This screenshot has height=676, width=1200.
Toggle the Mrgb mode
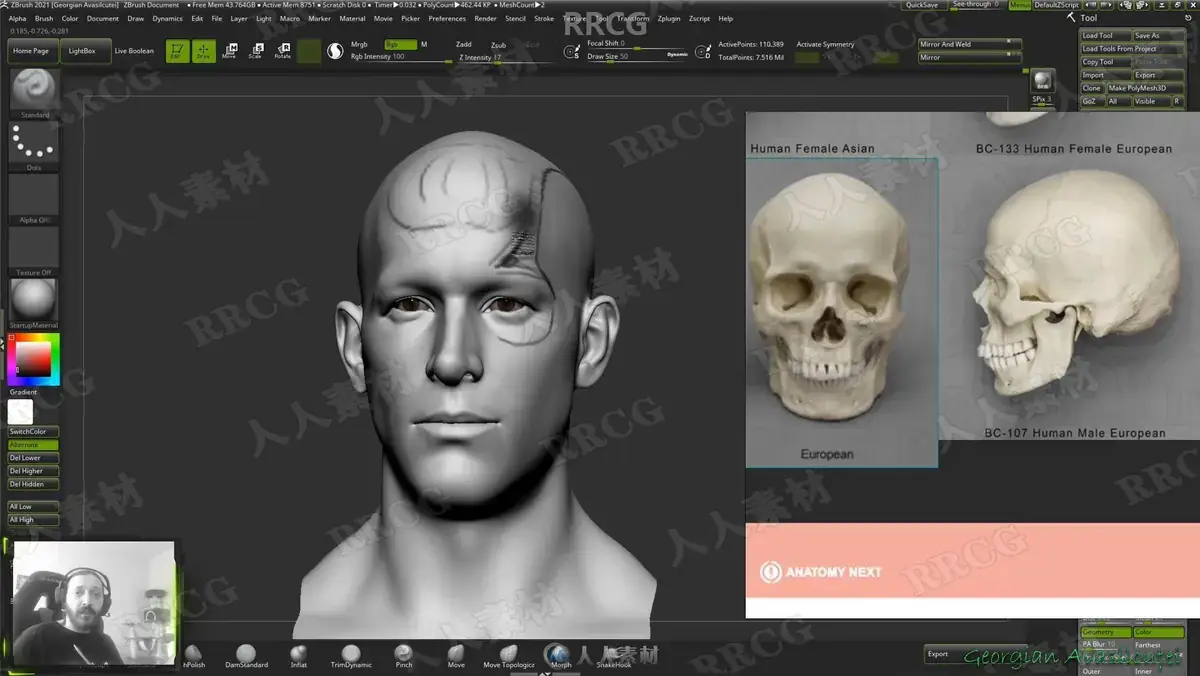click(x=359, y=44)
